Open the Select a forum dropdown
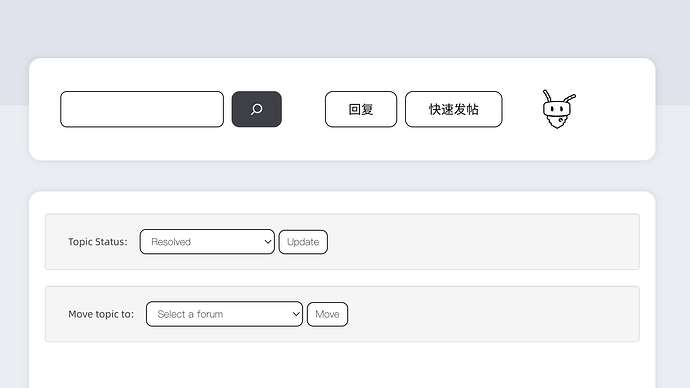The image size is (690, 388). 224,314
